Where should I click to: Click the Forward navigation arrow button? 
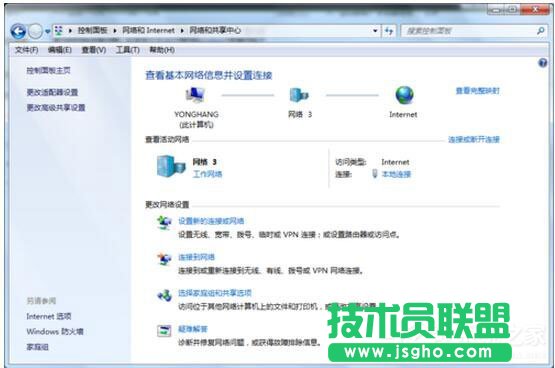[x=35, y=31]
